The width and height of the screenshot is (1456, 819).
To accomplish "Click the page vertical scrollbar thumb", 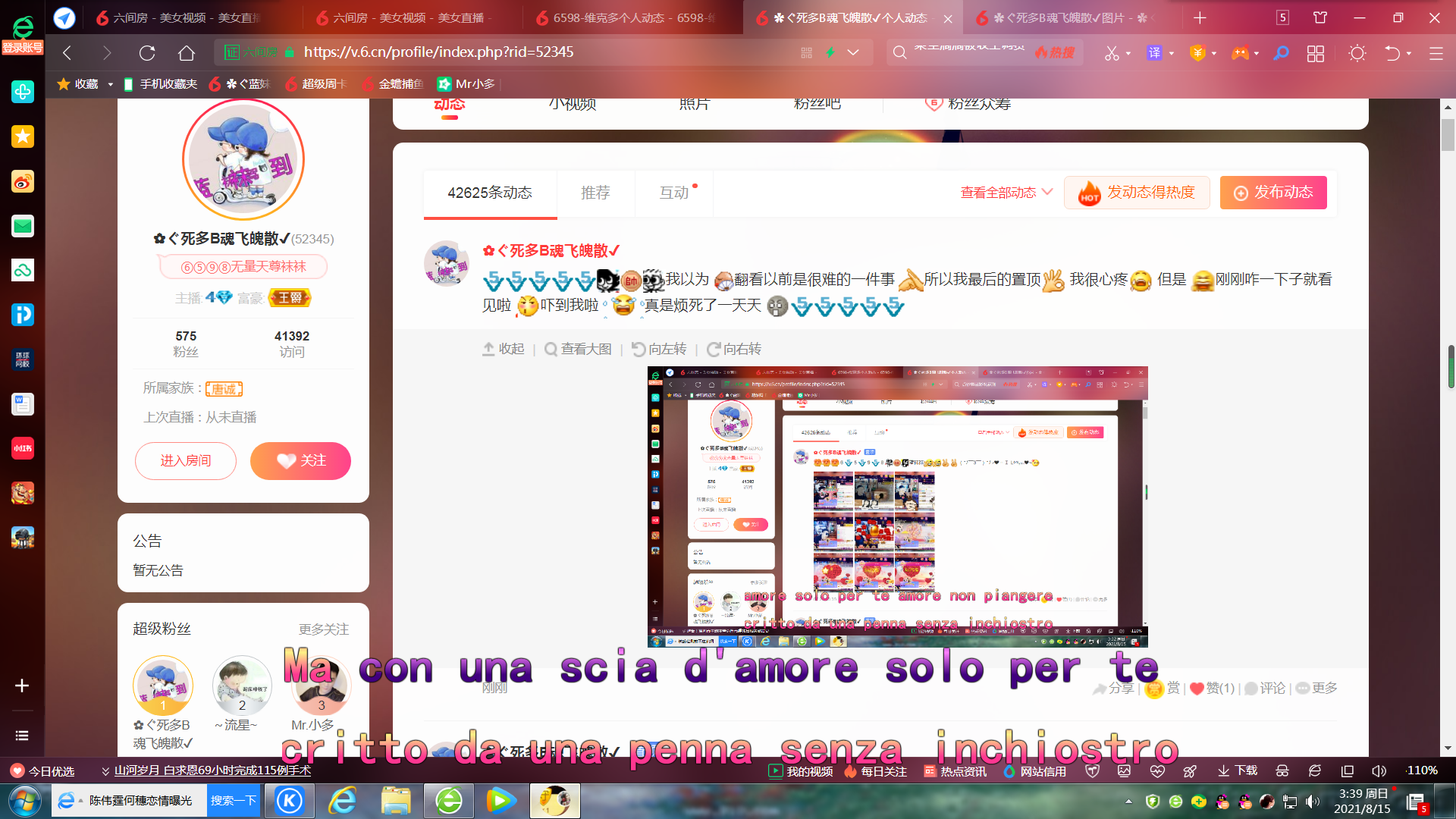I will 1448,135.
